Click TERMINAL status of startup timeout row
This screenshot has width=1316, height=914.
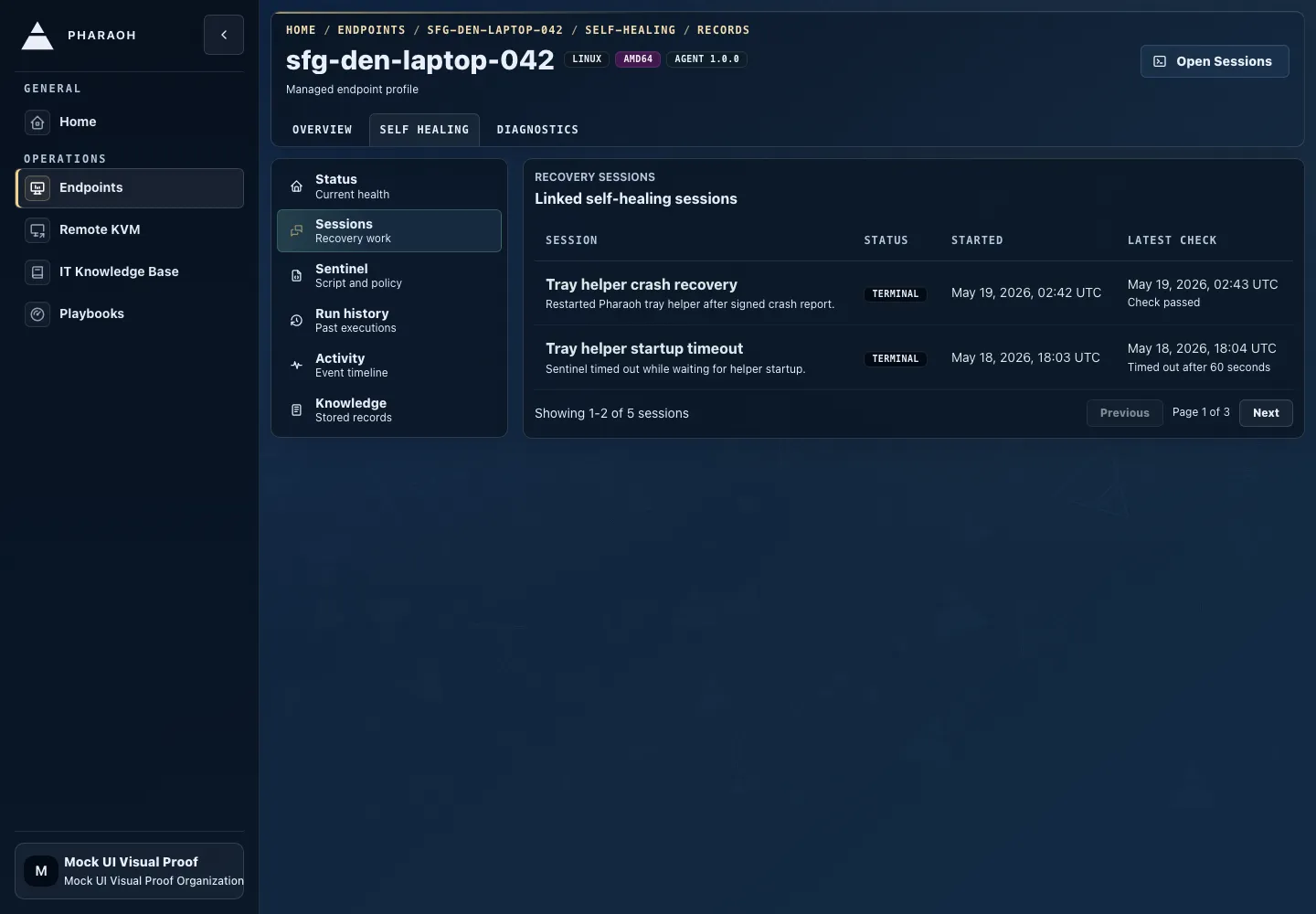coord(896,359)
